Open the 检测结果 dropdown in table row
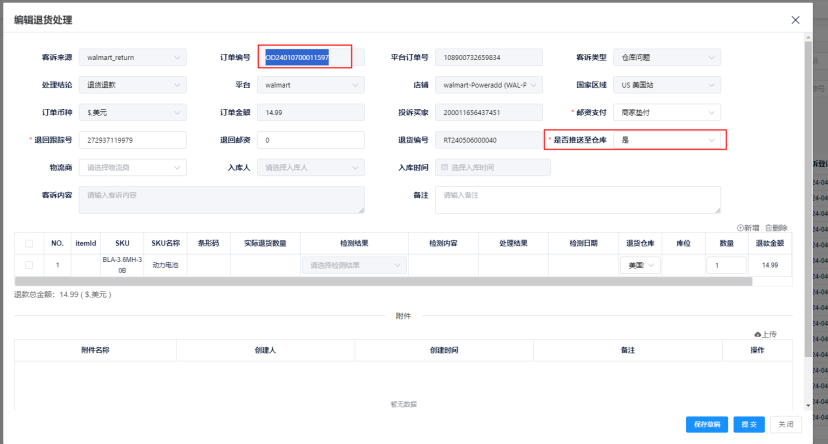Viewport: 828px width, 444px height. pos(354,265)
